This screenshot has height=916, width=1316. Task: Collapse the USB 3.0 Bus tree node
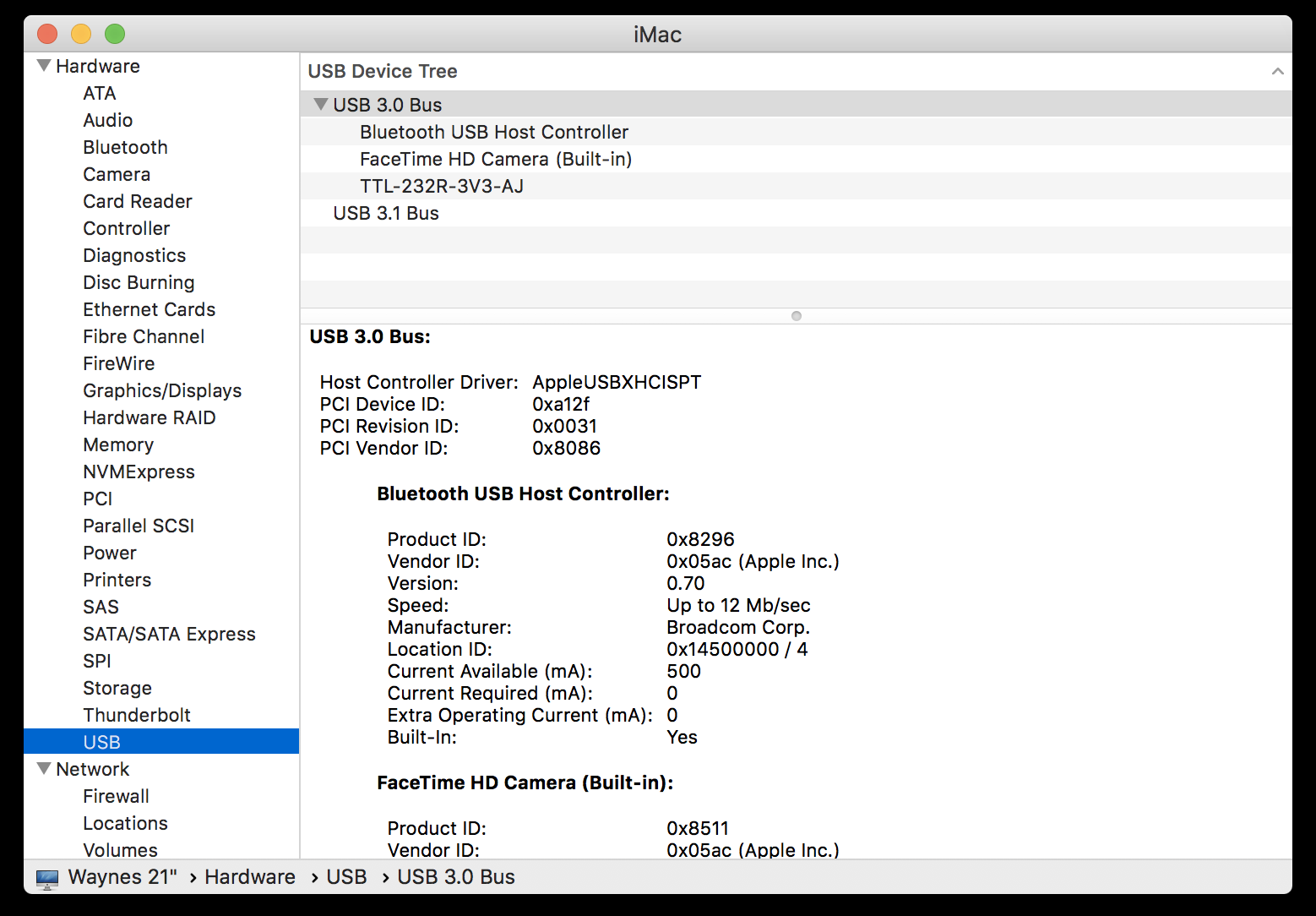click(x=320, y=104)
